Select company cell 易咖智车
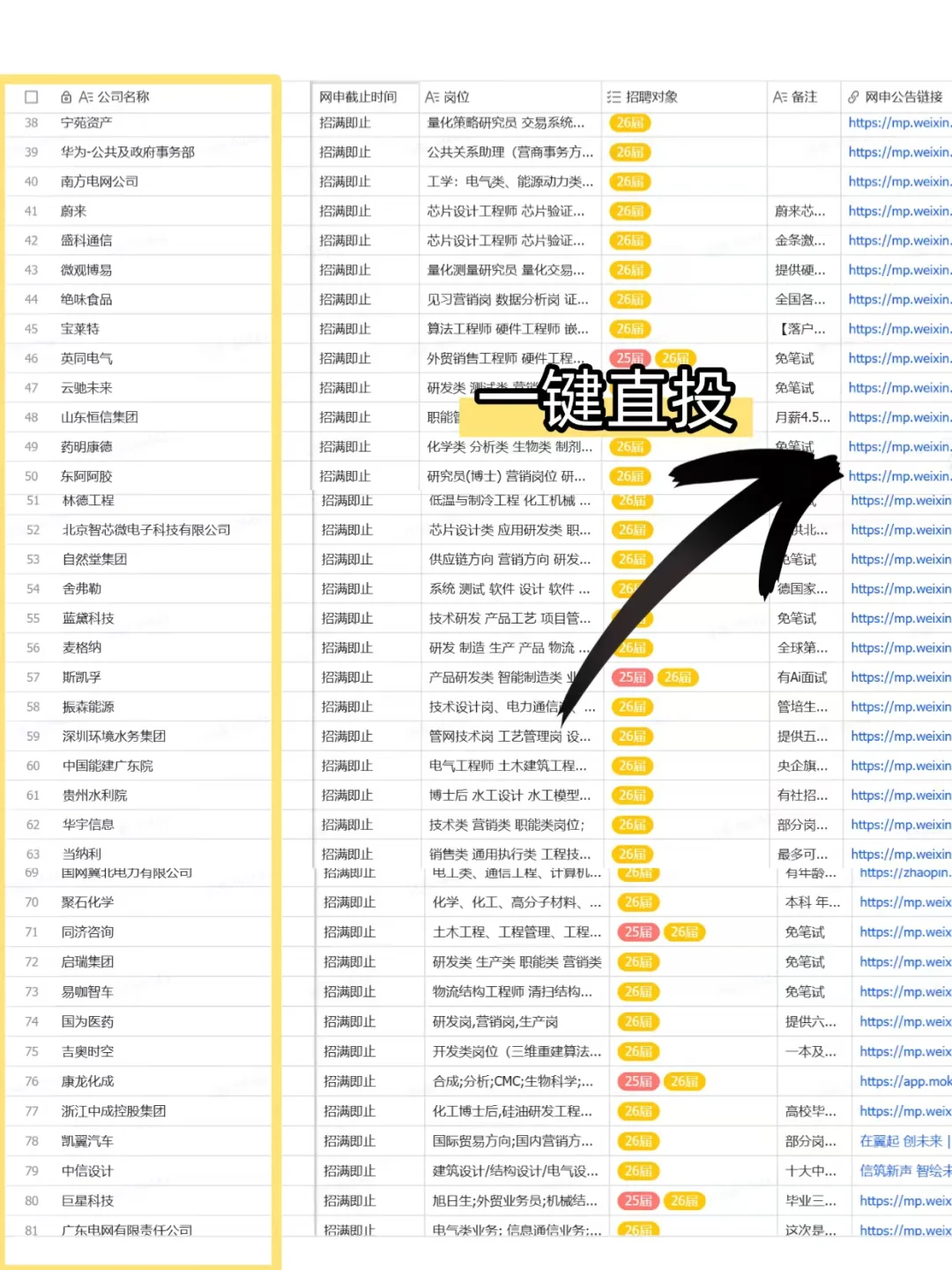952x1270 pixels. pos(87,991)
